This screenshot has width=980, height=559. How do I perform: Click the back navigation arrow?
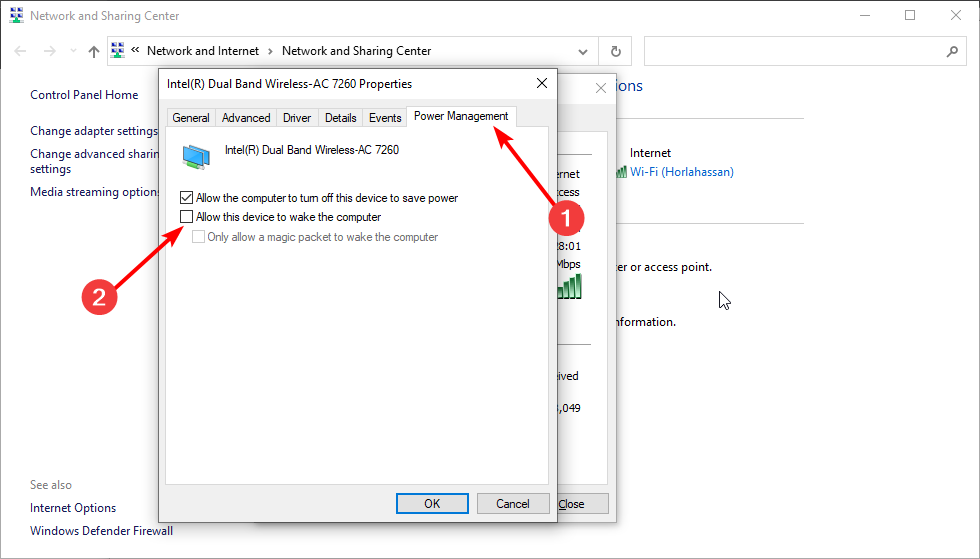click(x=20, y=51)
